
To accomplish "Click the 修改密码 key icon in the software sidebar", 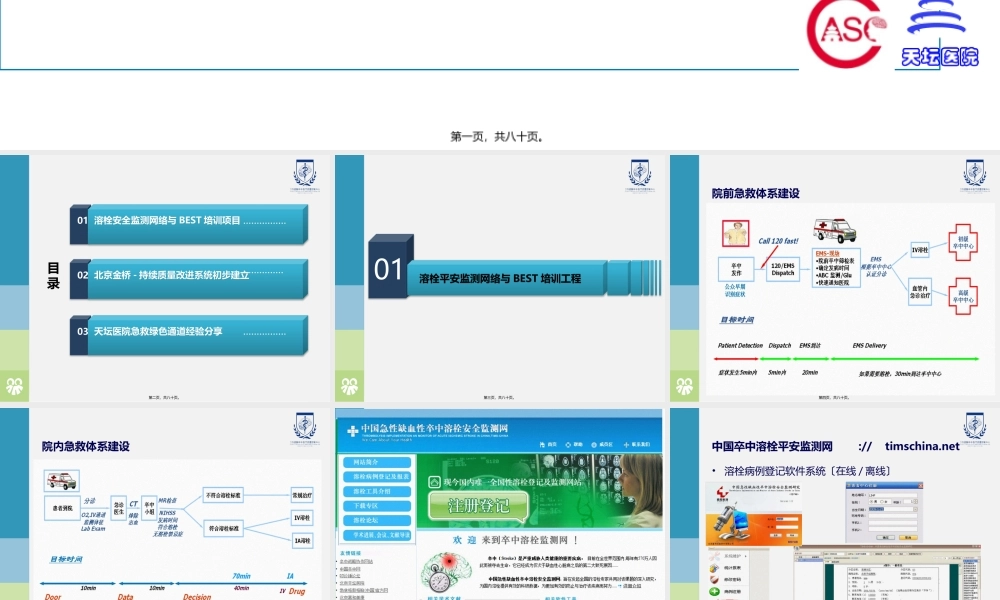I will coord(714,579).
